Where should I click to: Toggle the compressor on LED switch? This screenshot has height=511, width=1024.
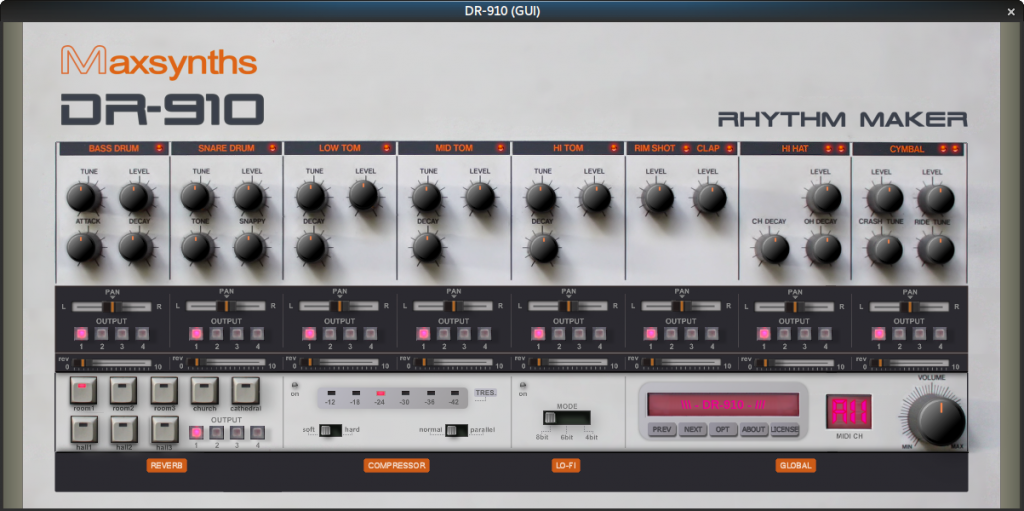pos(294,386)
